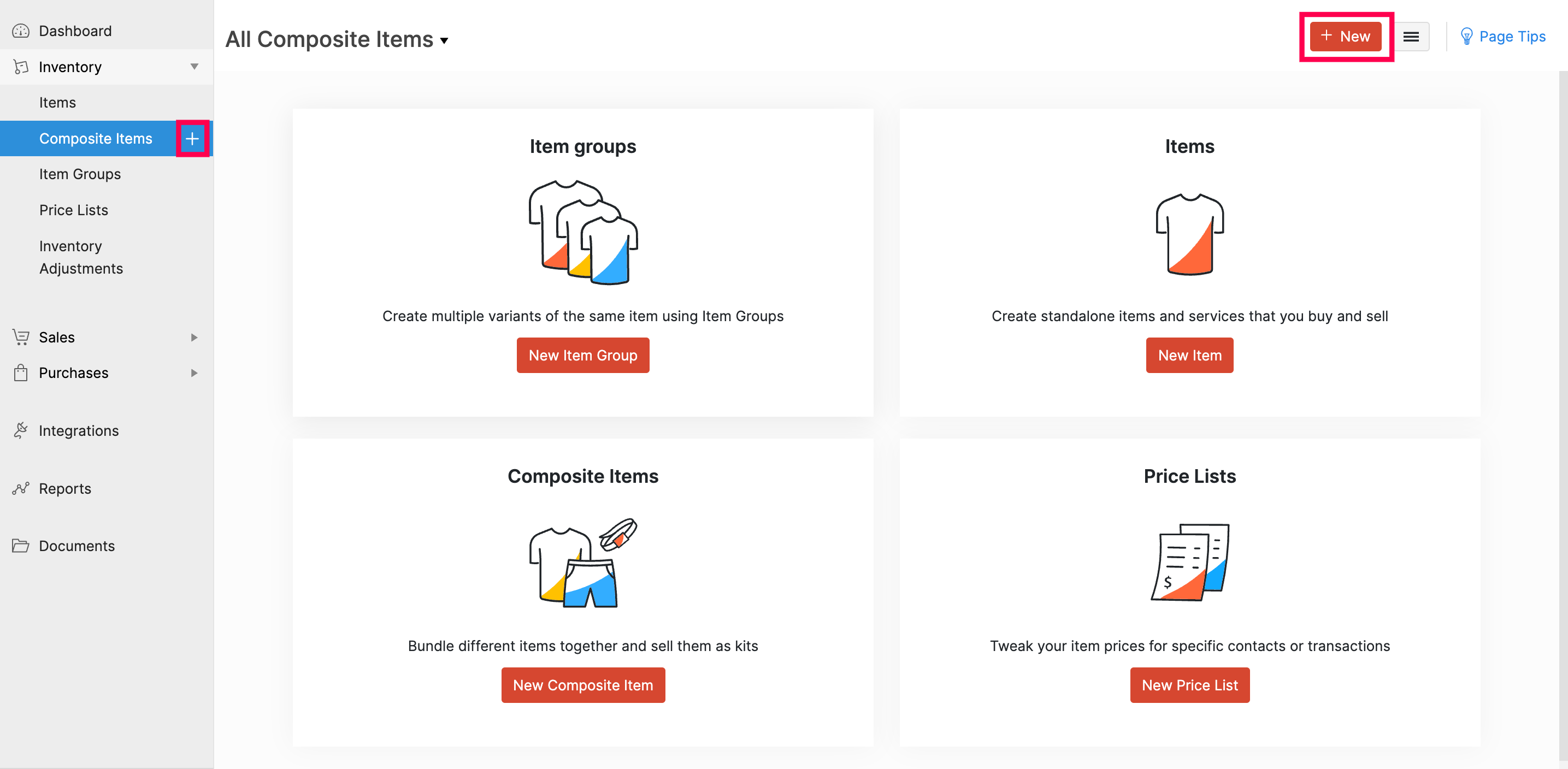Click the red New button
The image size is (1568, 769).
1345,37
